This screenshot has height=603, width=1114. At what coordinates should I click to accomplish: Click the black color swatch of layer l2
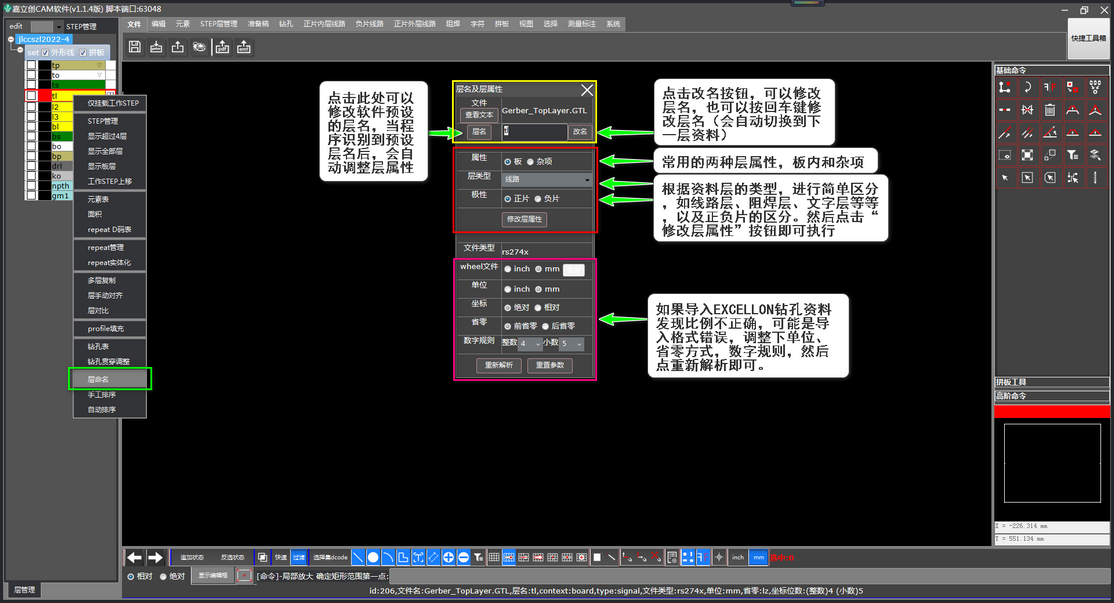coord(44,107)
